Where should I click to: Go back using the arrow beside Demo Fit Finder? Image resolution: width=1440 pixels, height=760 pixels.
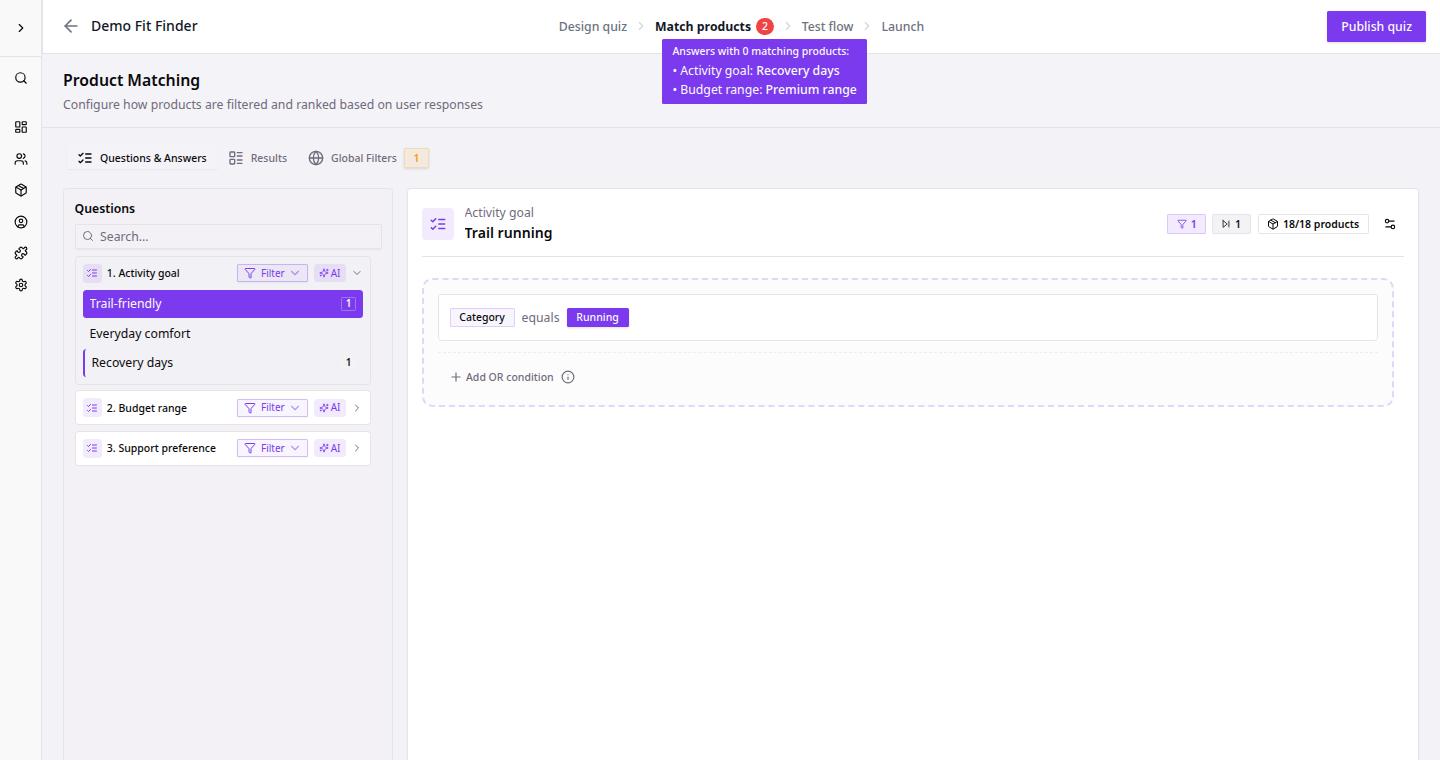click(70, 26)
